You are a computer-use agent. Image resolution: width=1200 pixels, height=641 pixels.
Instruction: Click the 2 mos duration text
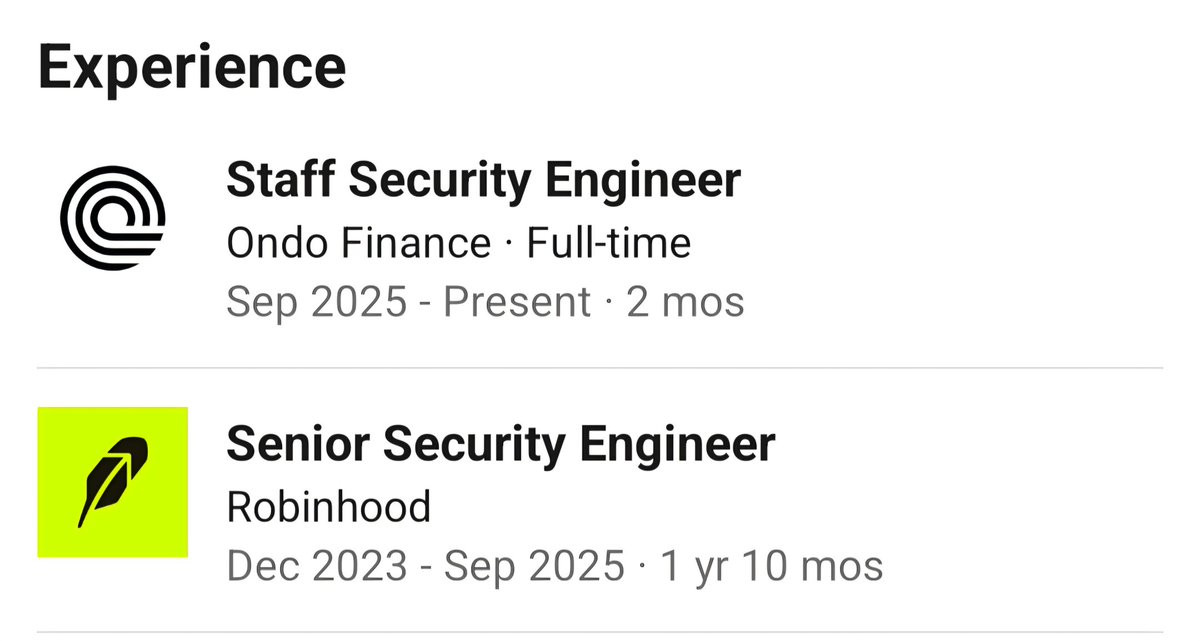685,302
